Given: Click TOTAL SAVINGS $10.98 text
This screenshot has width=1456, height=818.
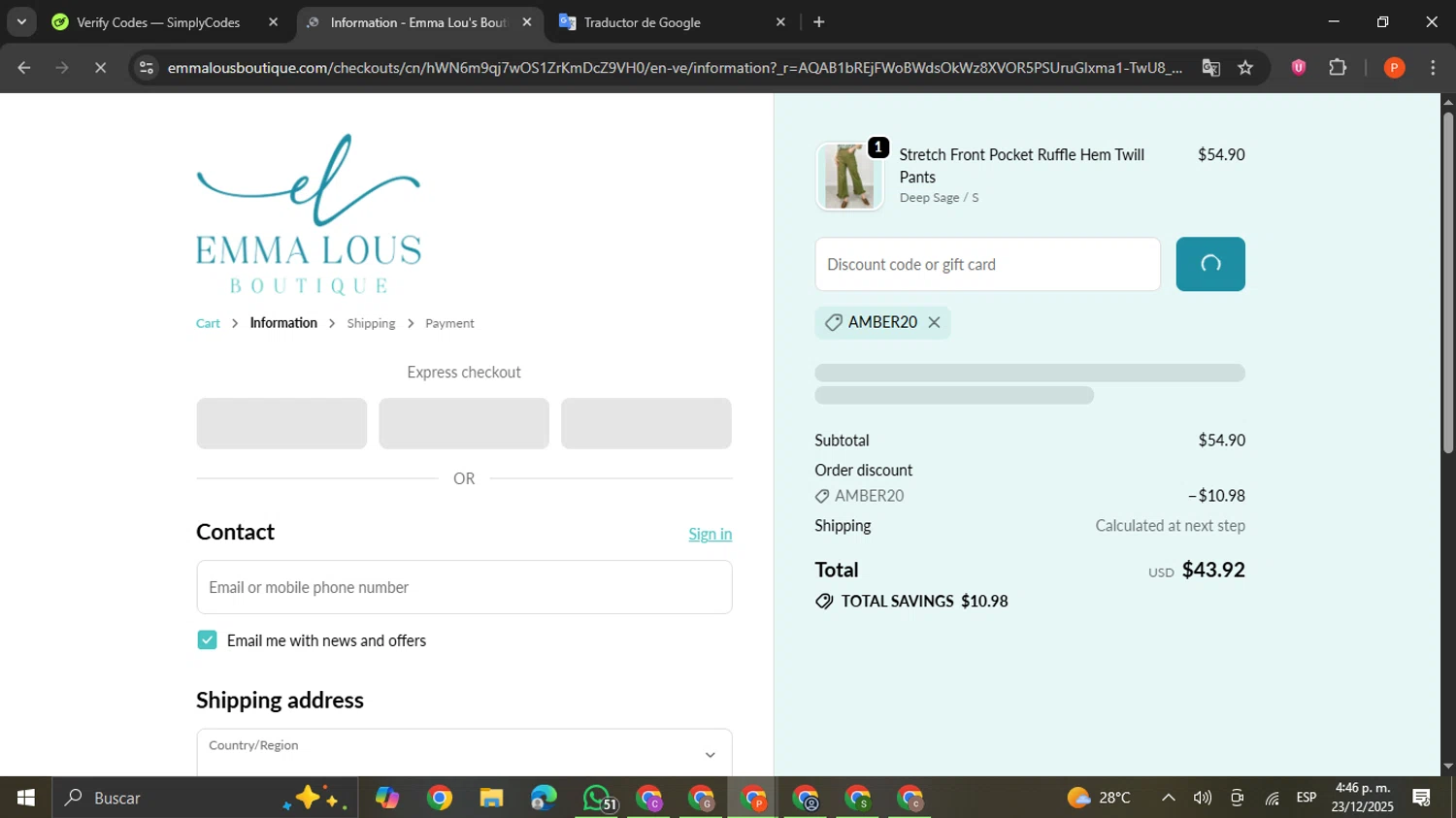Looking at the screenshot, I should (x=924, y=602).
